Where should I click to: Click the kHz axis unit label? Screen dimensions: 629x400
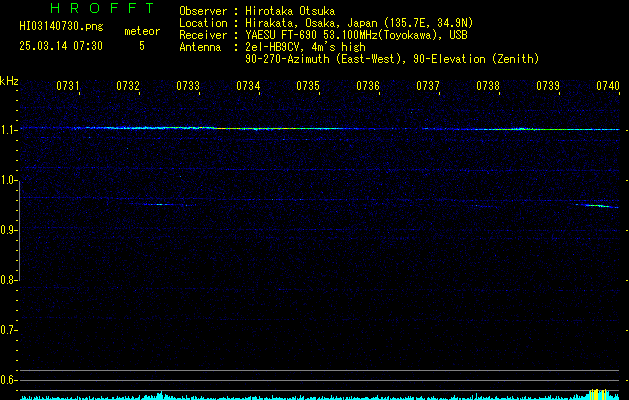9,81
